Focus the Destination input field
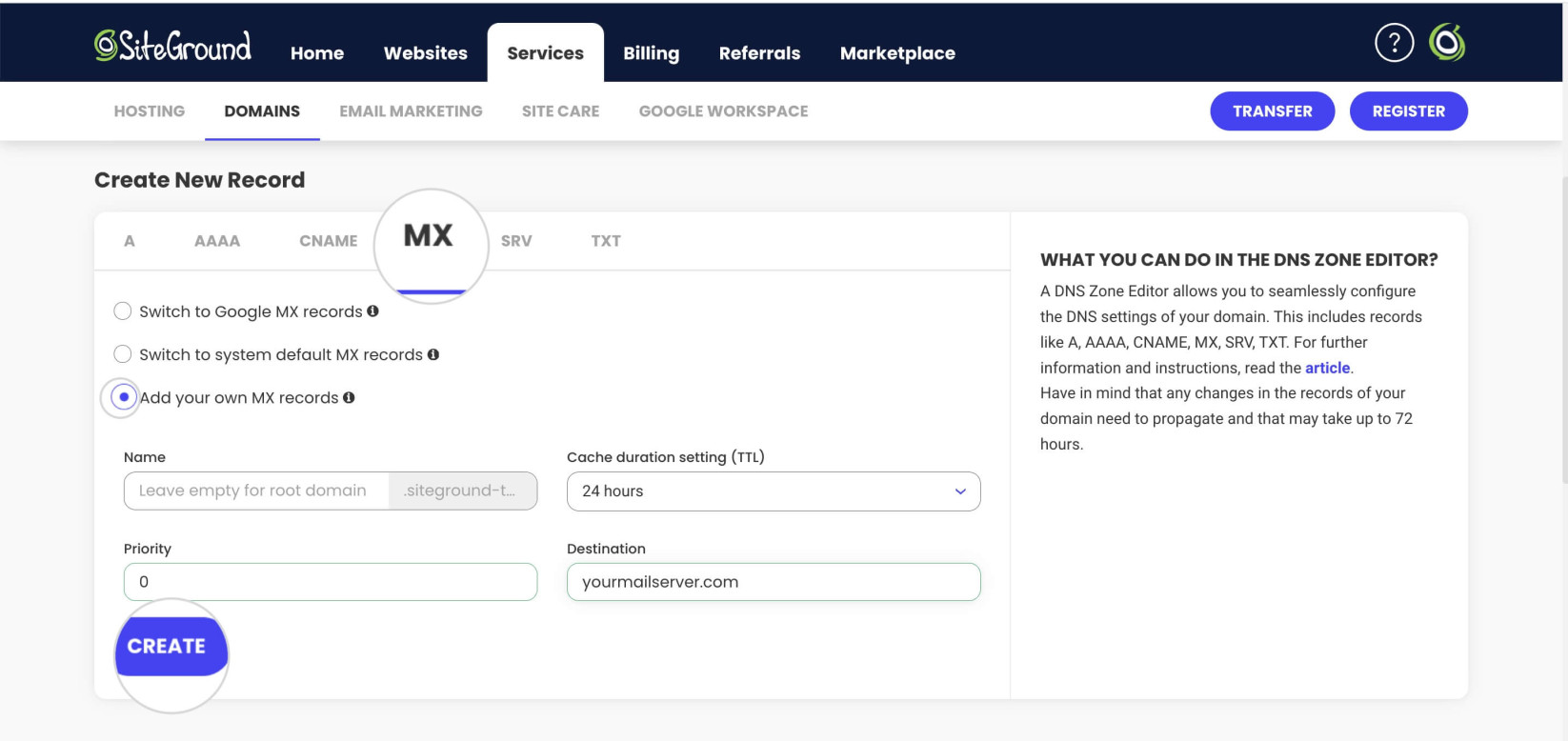 point(774,582)
